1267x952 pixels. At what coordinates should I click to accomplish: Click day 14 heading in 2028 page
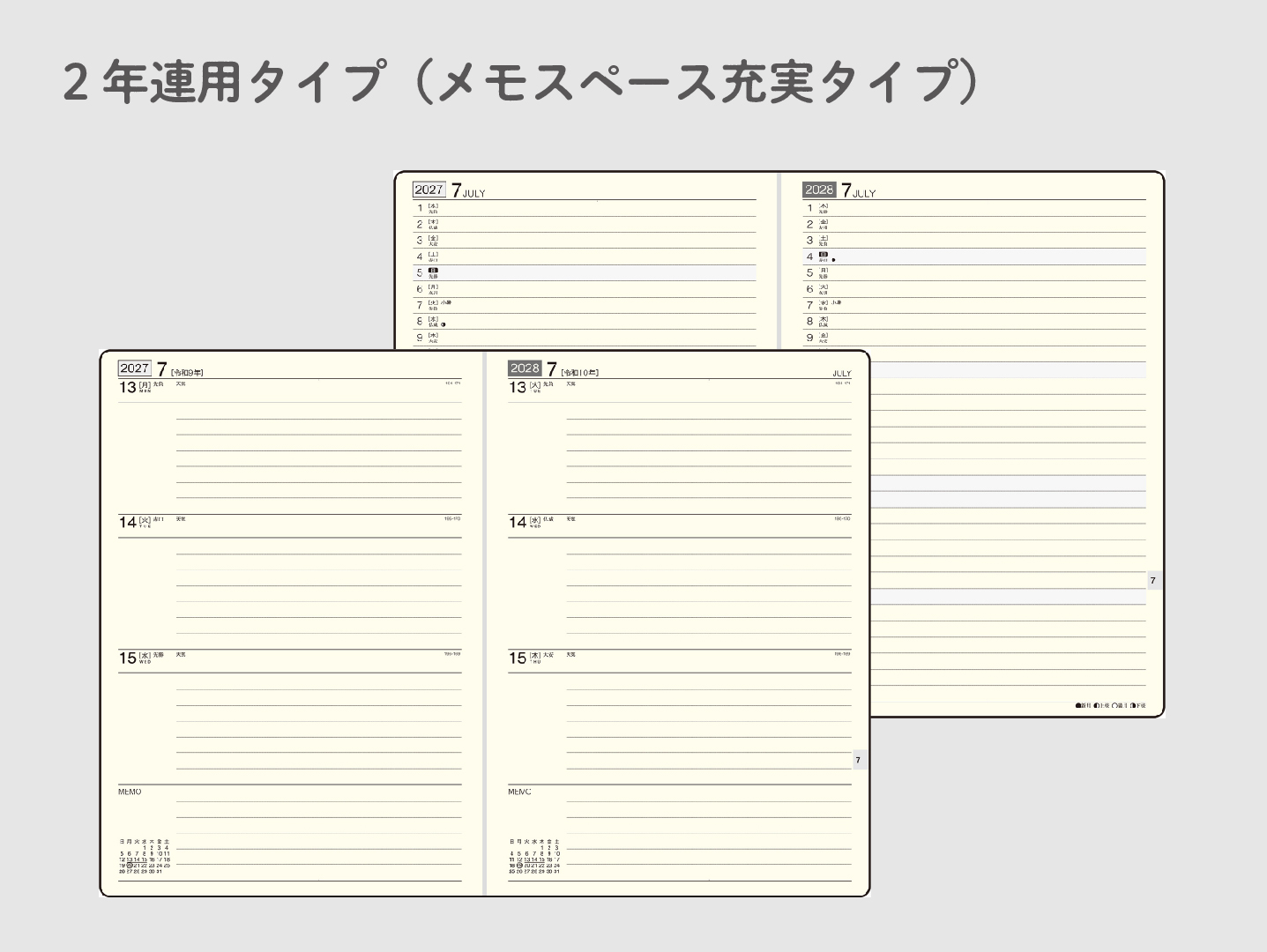(518, 523)
